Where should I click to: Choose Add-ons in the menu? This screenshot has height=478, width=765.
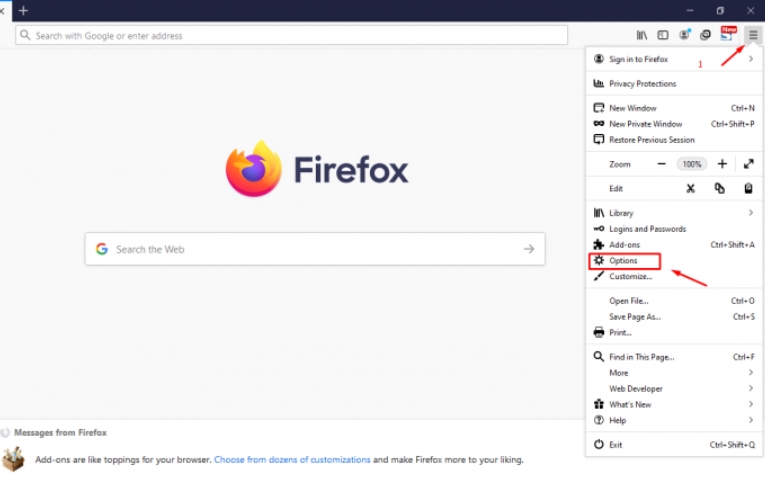(x=624, y=245)
